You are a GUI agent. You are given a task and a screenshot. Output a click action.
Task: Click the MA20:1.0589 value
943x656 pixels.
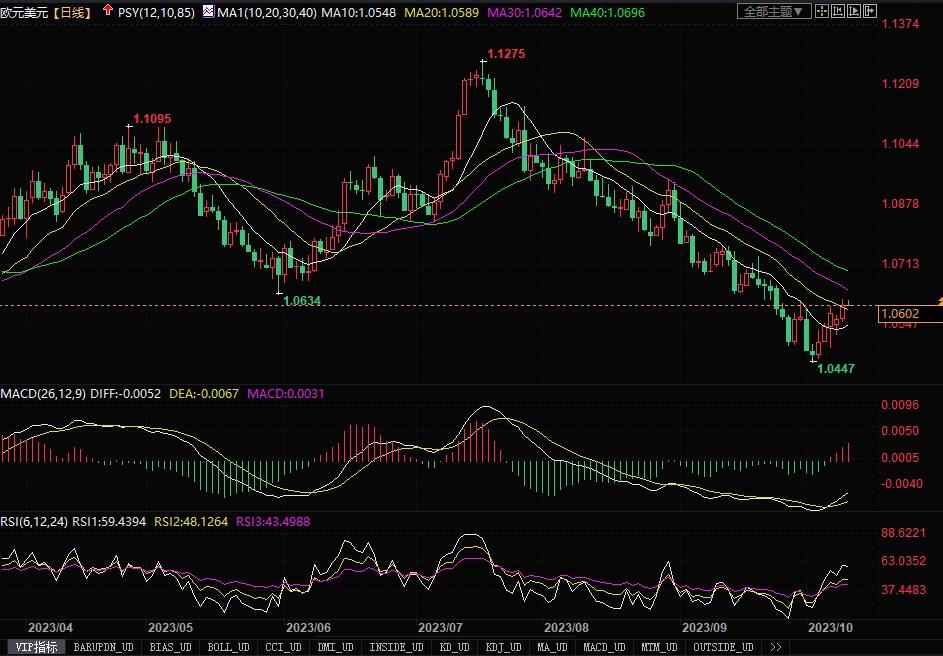pos(441,12)
